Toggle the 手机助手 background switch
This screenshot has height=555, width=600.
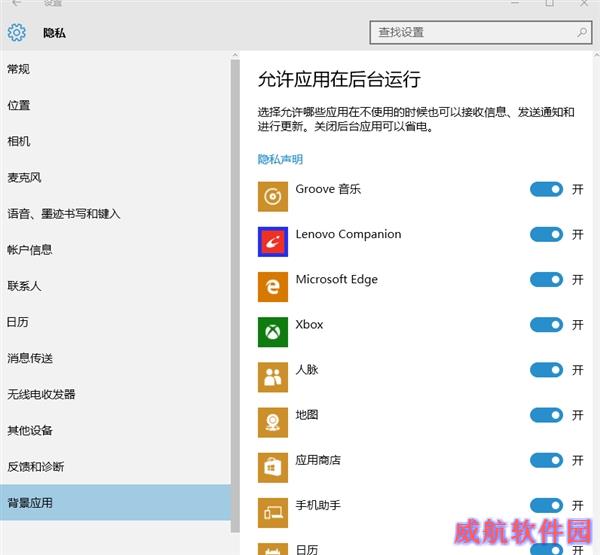(x=546, y=505)
